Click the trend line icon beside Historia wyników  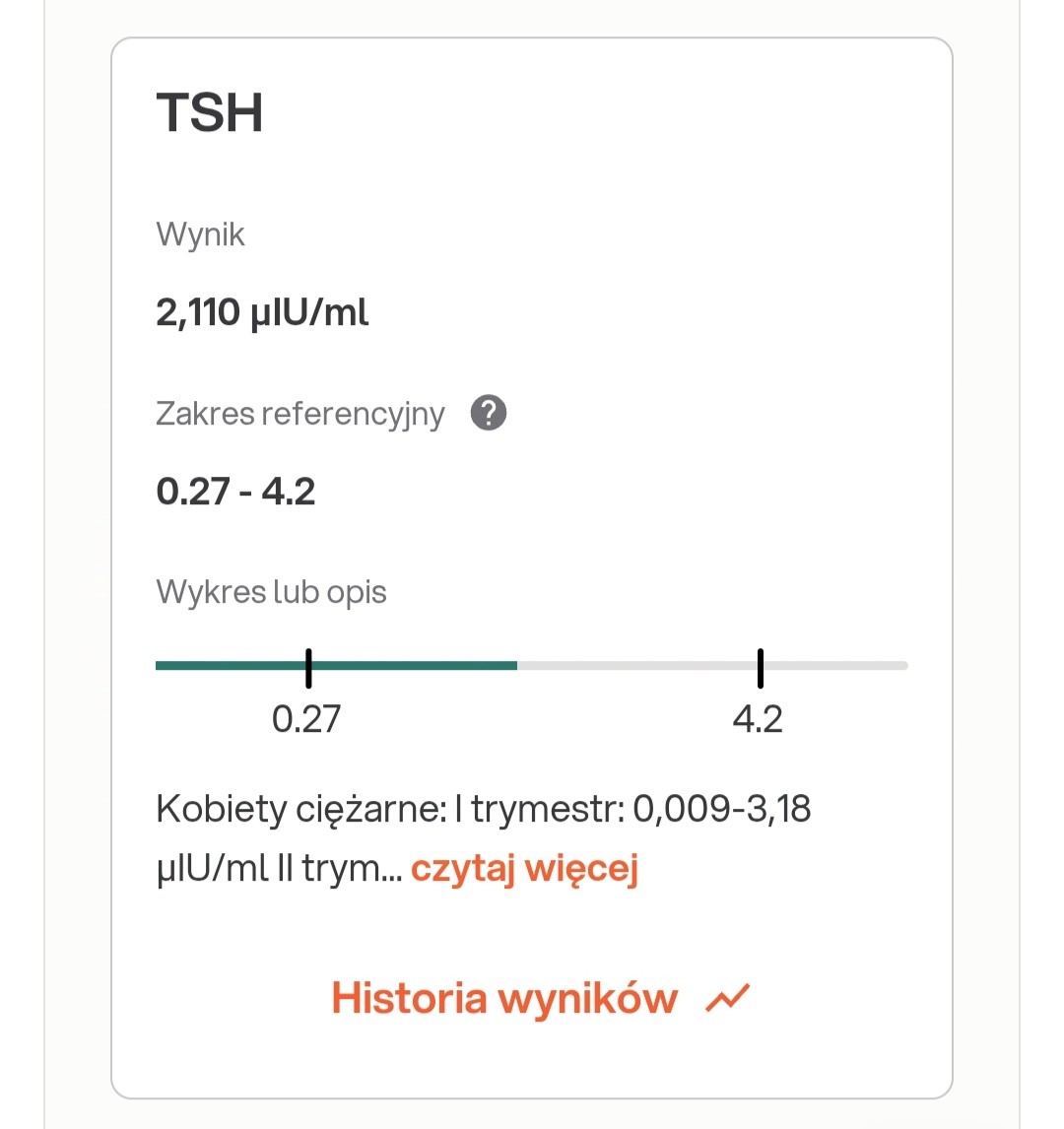pyautogui.click(x=728, y=998)
